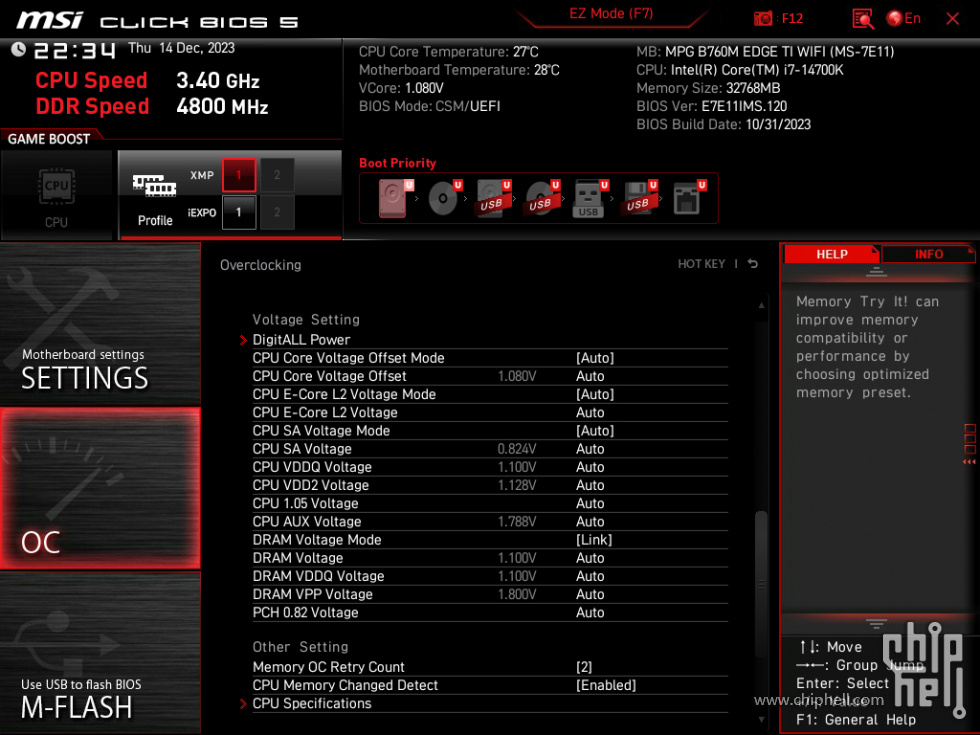Edit the CPU 1.05 Voltage Auto field
Image resolution: width=980 pixels, height=735 pixels.
pos(589,503)
